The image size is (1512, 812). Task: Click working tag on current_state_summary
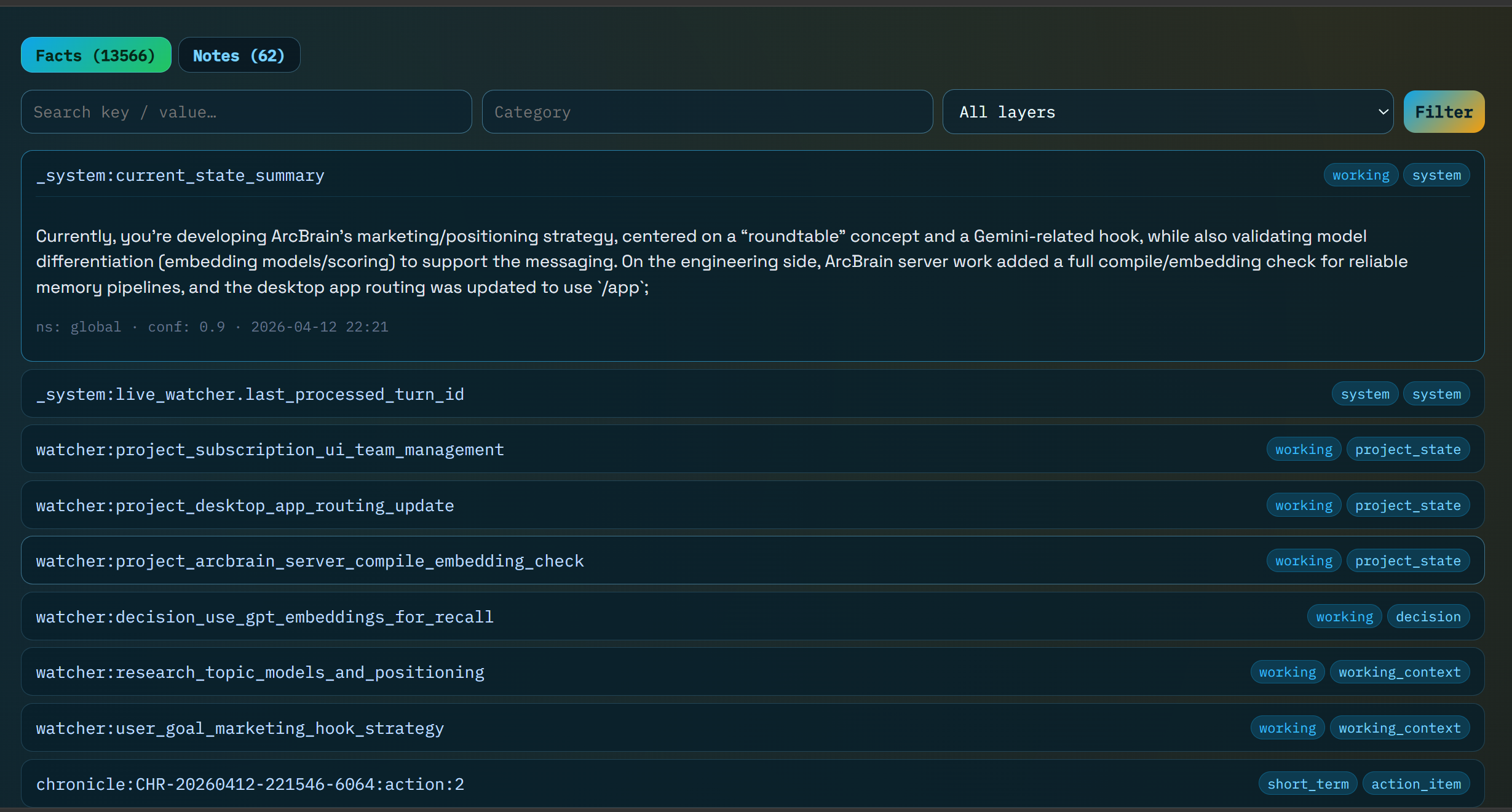pyautogui.click(x=1360, y=175)
